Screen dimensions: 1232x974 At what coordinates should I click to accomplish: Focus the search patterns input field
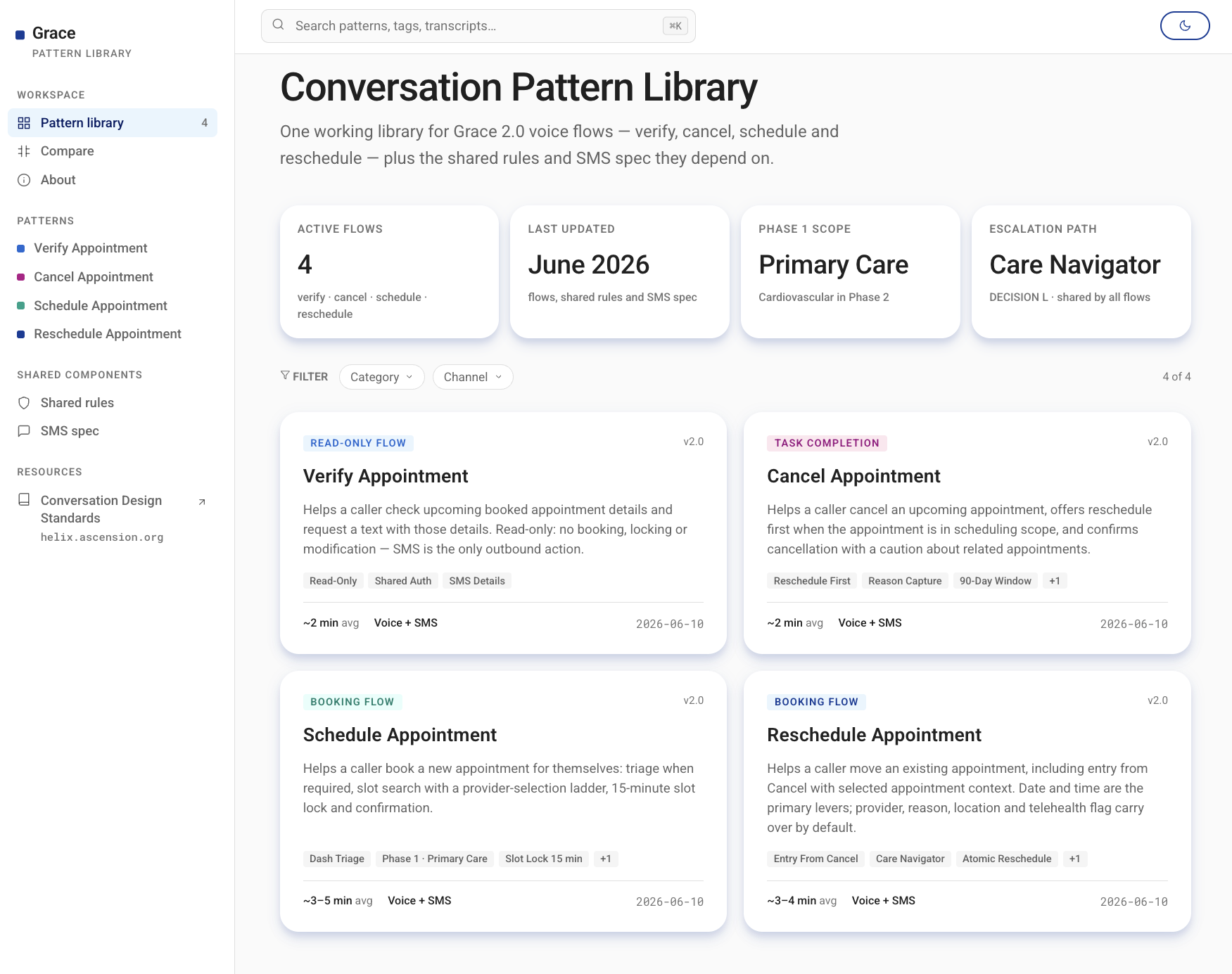(478, 26)
